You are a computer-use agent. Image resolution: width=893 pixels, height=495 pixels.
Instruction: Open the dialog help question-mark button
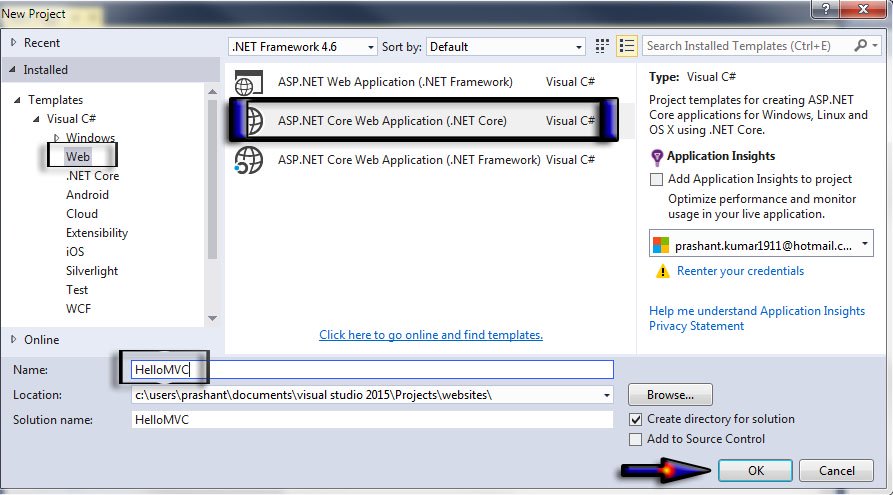[825, 9]
